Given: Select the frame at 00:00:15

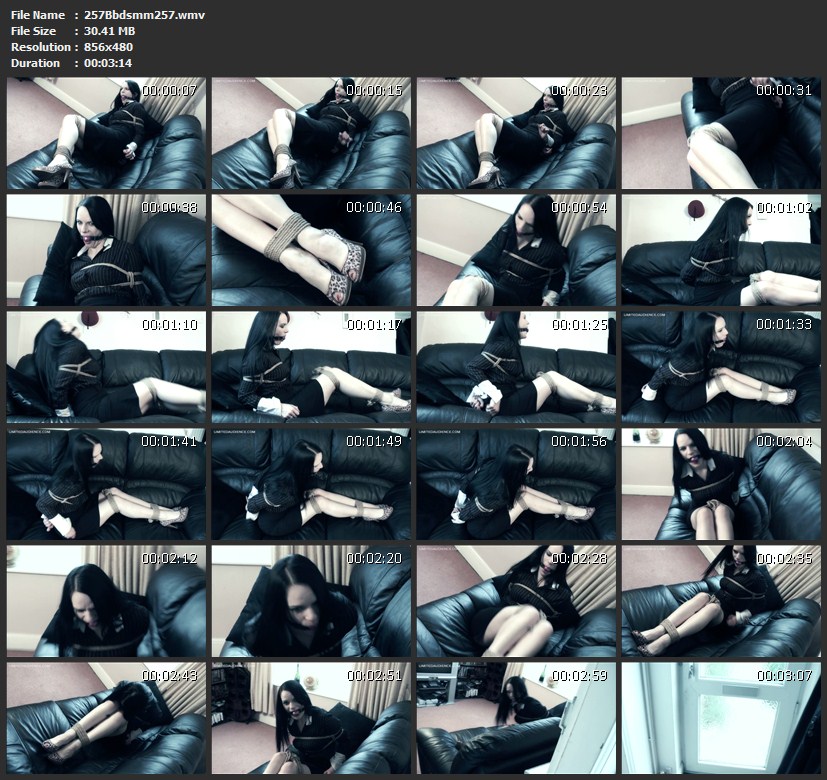Looking at the screenshot, I should tap(311, 133).
